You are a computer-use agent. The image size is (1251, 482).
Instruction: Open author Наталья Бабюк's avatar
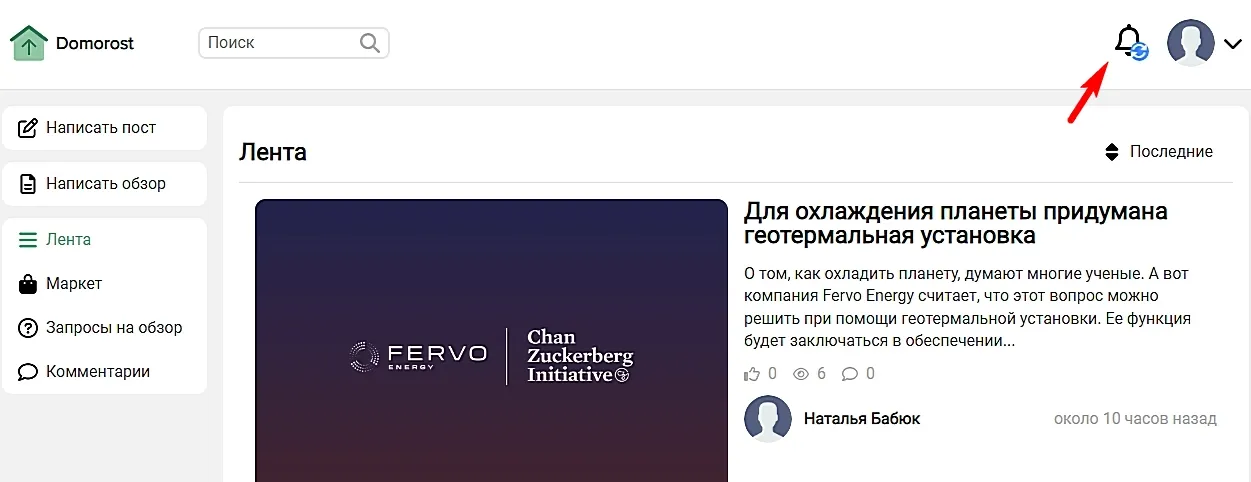tap(768, 419)
